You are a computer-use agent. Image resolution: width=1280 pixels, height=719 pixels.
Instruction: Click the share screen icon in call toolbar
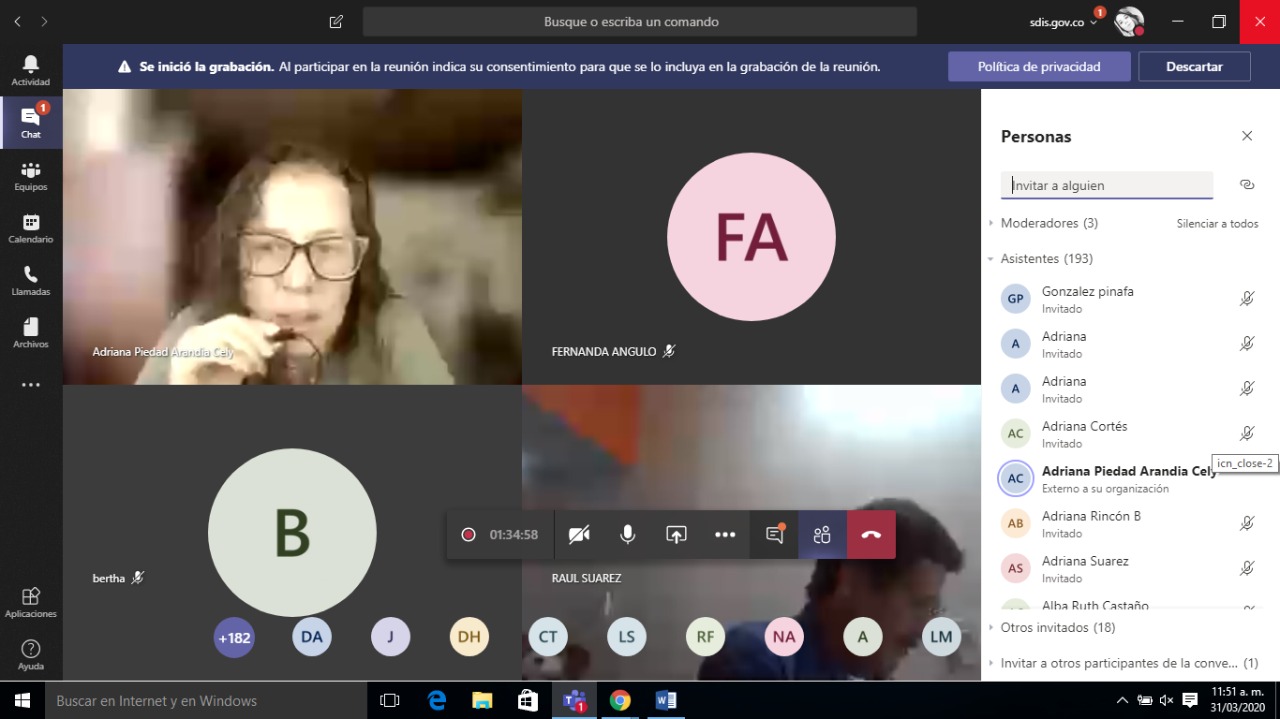point(676,535)
